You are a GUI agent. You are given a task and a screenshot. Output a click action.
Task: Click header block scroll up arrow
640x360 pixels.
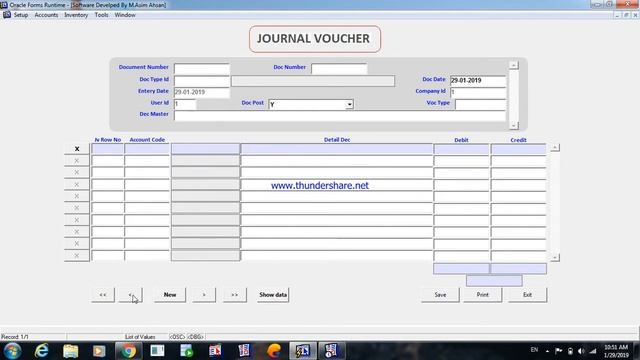pyautogui.click(x=514, y=65)
